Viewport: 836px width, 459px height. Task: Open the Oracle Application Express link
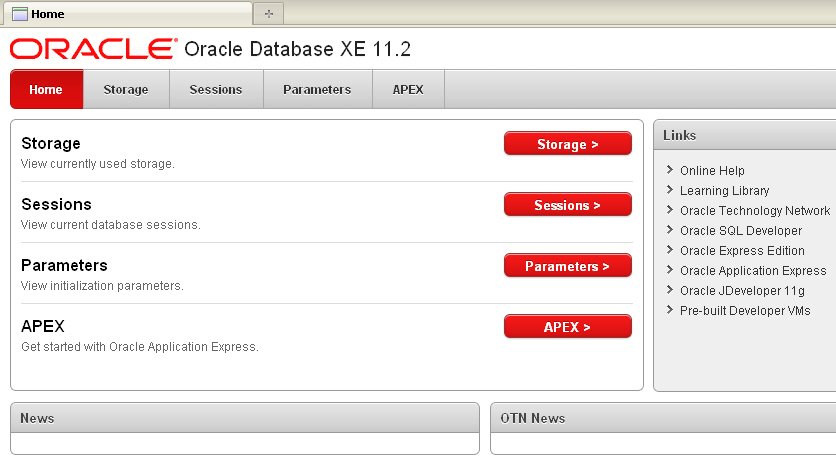coord(753,271)
